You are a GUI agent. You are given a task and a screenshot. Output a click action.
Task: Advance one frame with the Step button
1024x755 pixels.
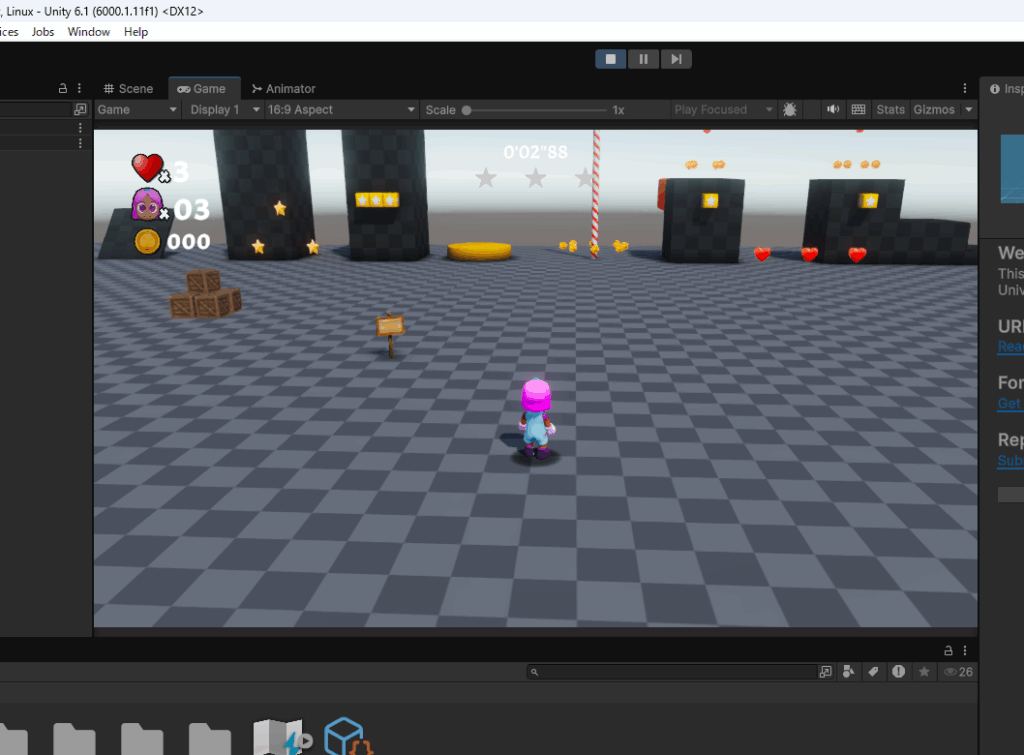pos(676,59)
